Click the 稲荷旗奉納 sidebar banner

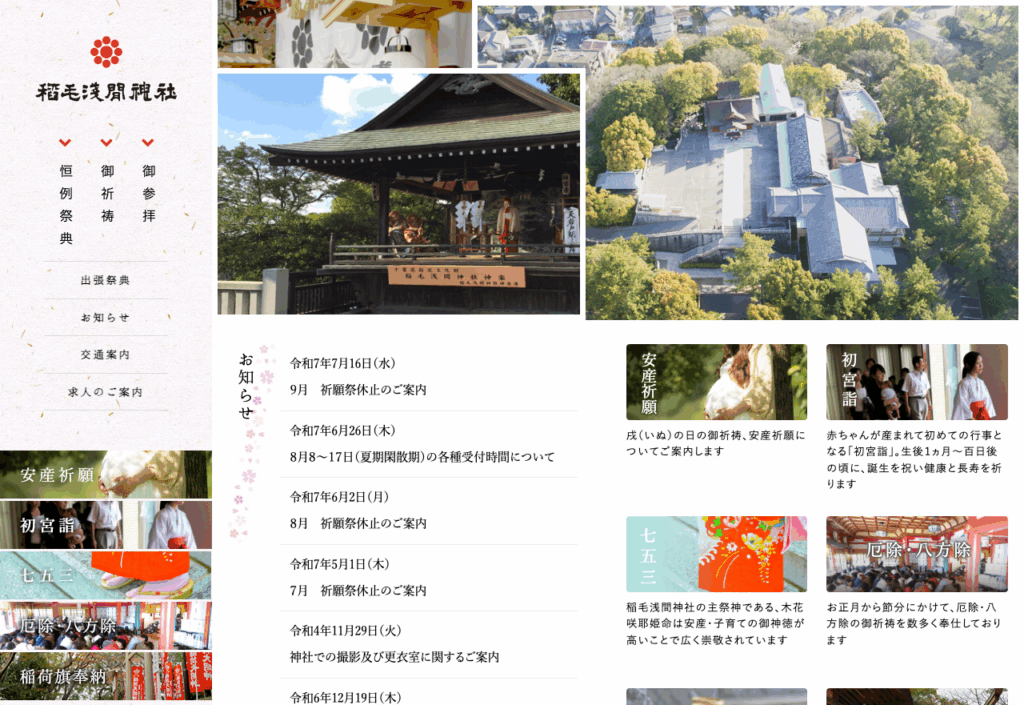[106, 676]
